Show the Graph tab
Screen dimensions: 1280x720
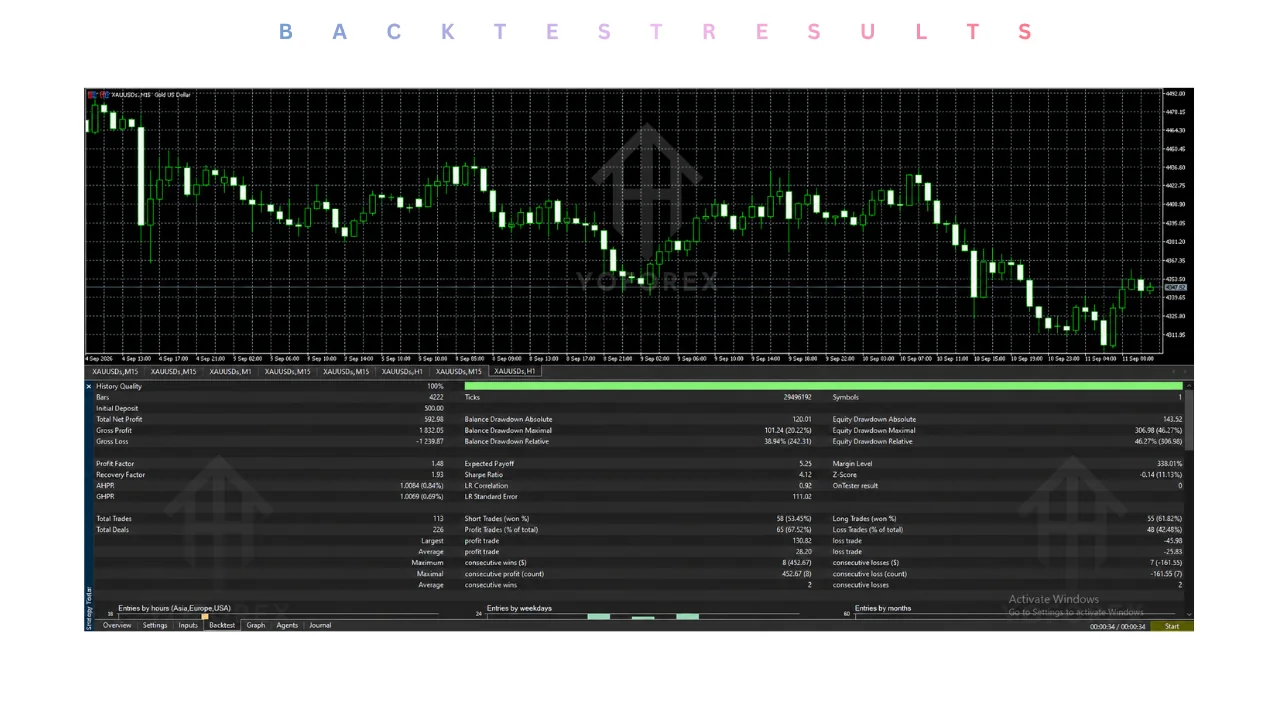tap(256, 625)
